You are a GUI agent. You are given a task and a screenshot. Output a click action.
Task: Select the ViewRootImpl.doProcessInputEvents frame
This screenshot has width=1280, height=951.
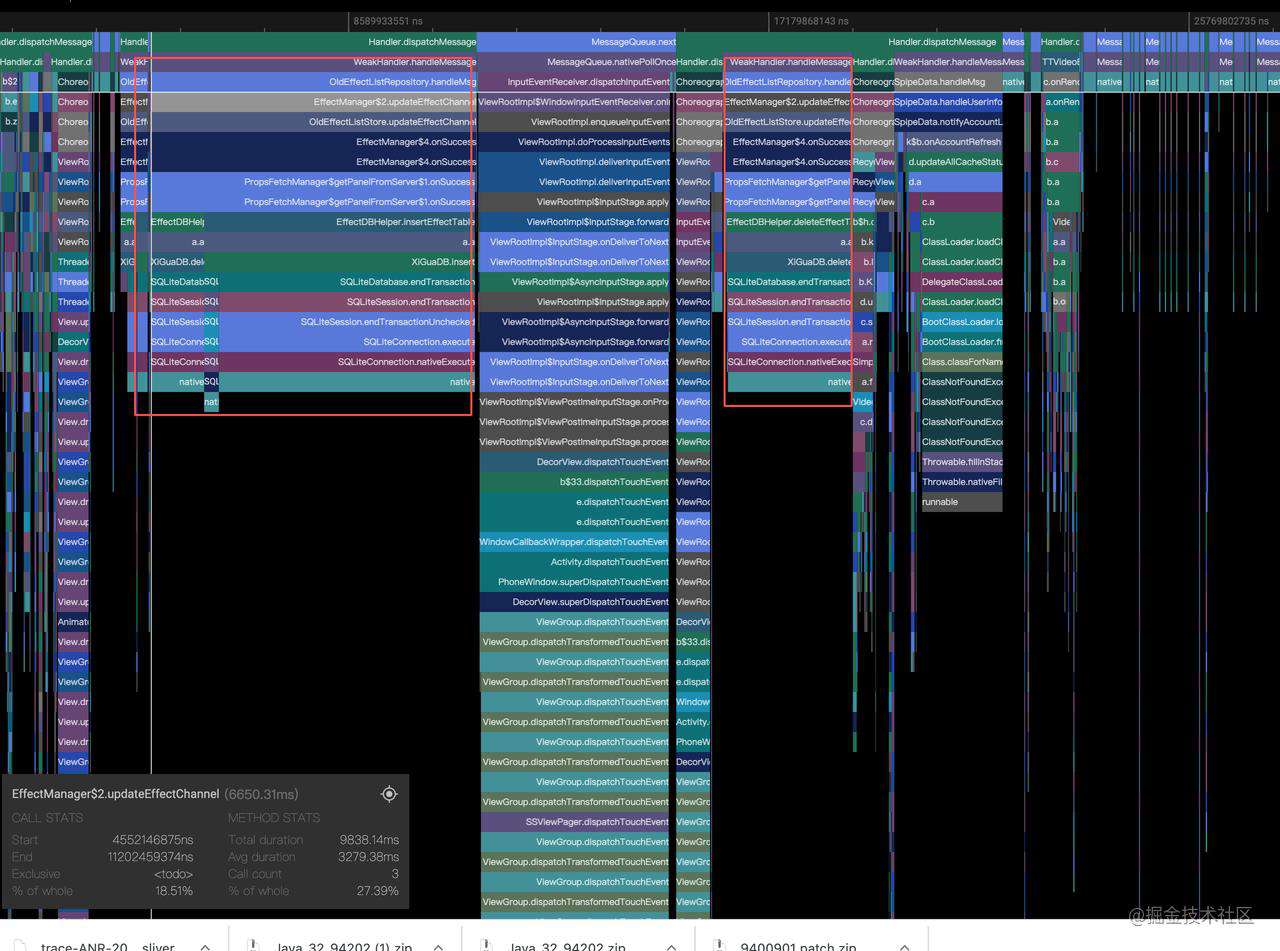click(x=575, y=142)
